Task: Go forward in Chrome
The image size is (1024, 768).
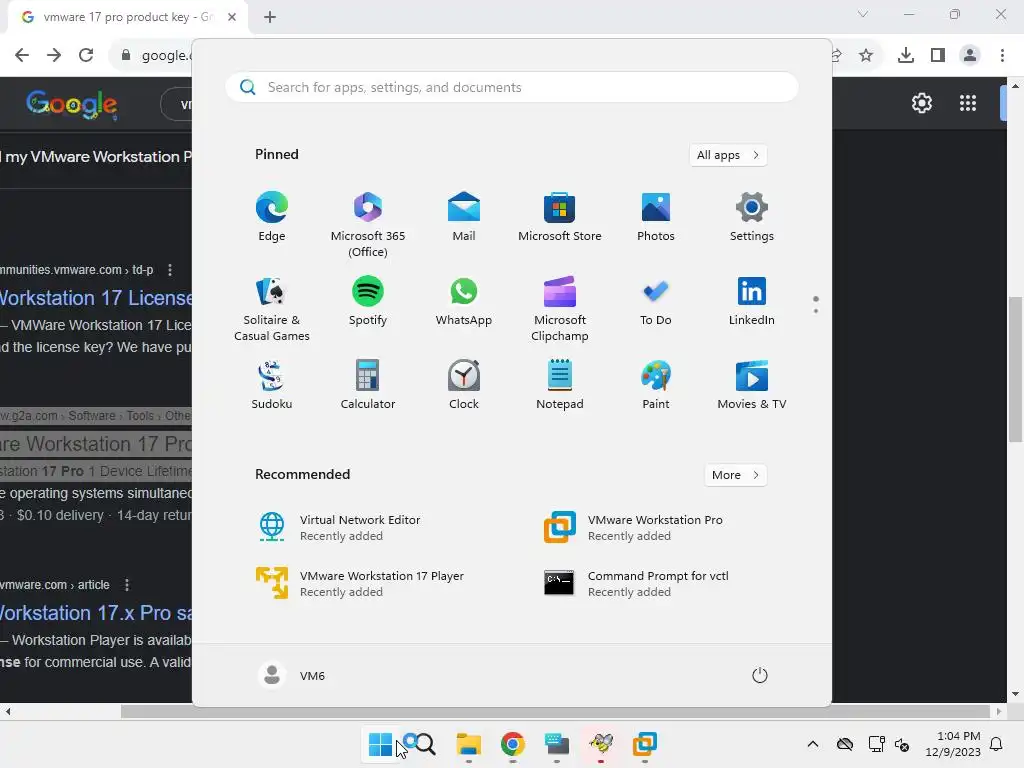Action: pyautogui.click(x=54, y=55)
